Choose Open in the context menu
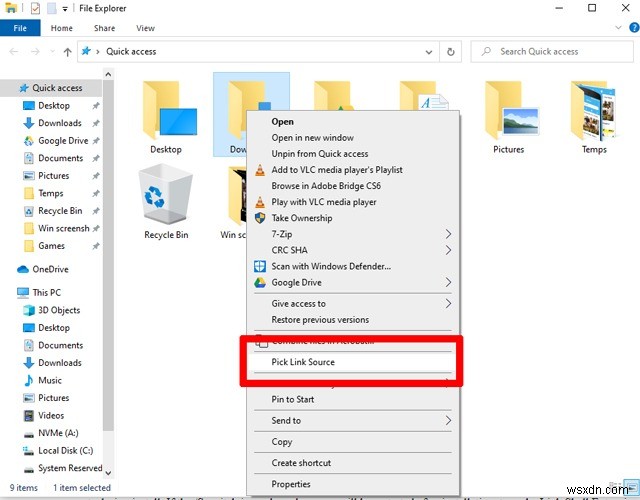Image resolution: width=640 pixels, height=500 pixels. [353, 122]
